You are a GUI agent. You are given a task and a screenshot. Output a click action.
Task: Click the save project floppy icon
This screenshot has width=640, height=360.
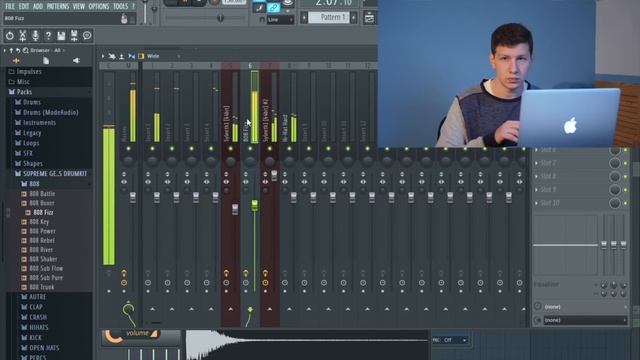(61, 36)
